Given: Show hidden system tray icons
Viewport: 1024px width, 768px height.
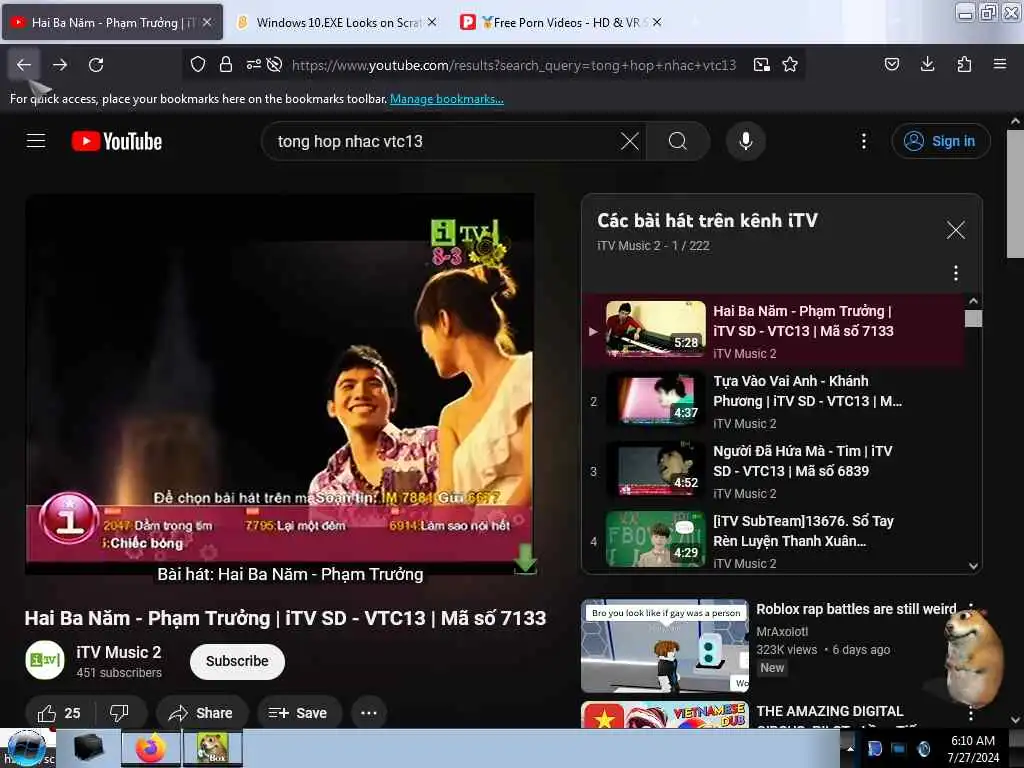Looking at the screenshot, I should 850,748.
